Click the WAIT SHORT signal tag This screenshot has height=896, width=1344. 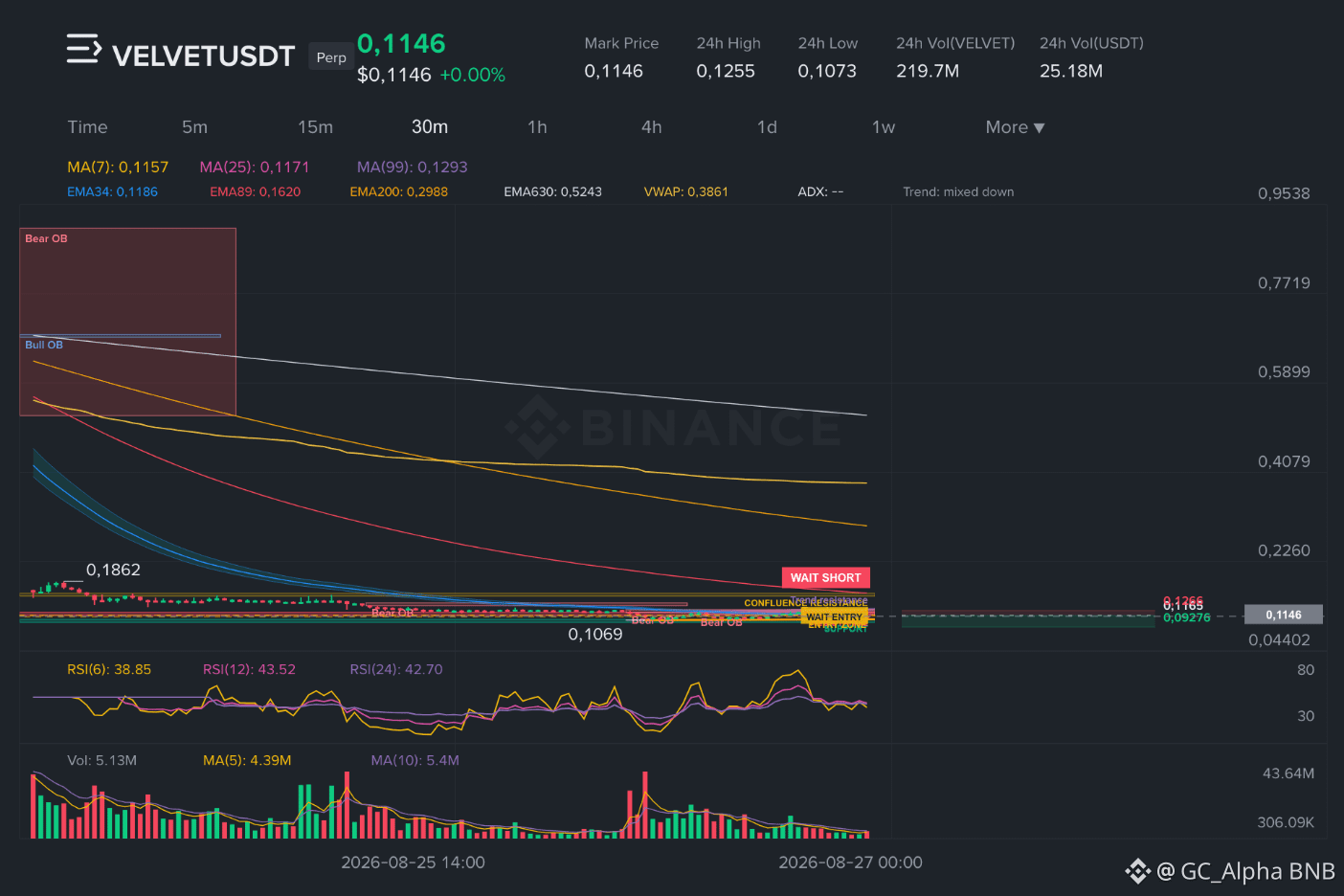pyautogui.click(x=825, y=577)
